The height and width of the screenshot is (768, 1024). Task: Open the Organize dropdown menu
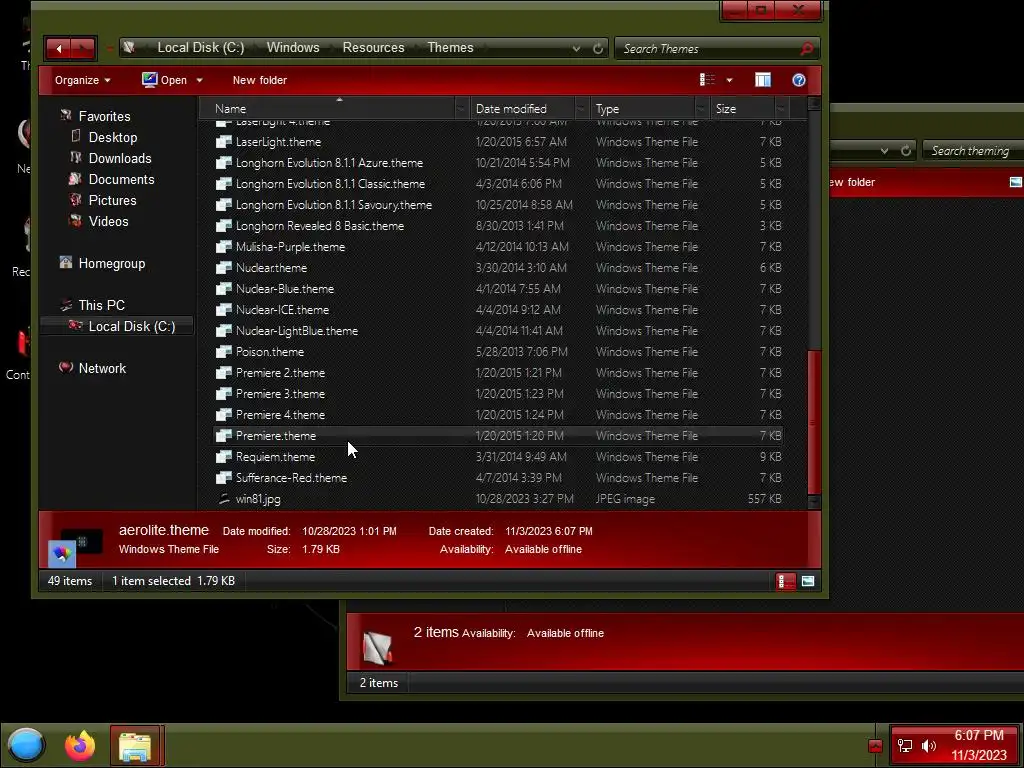point(82,80)
